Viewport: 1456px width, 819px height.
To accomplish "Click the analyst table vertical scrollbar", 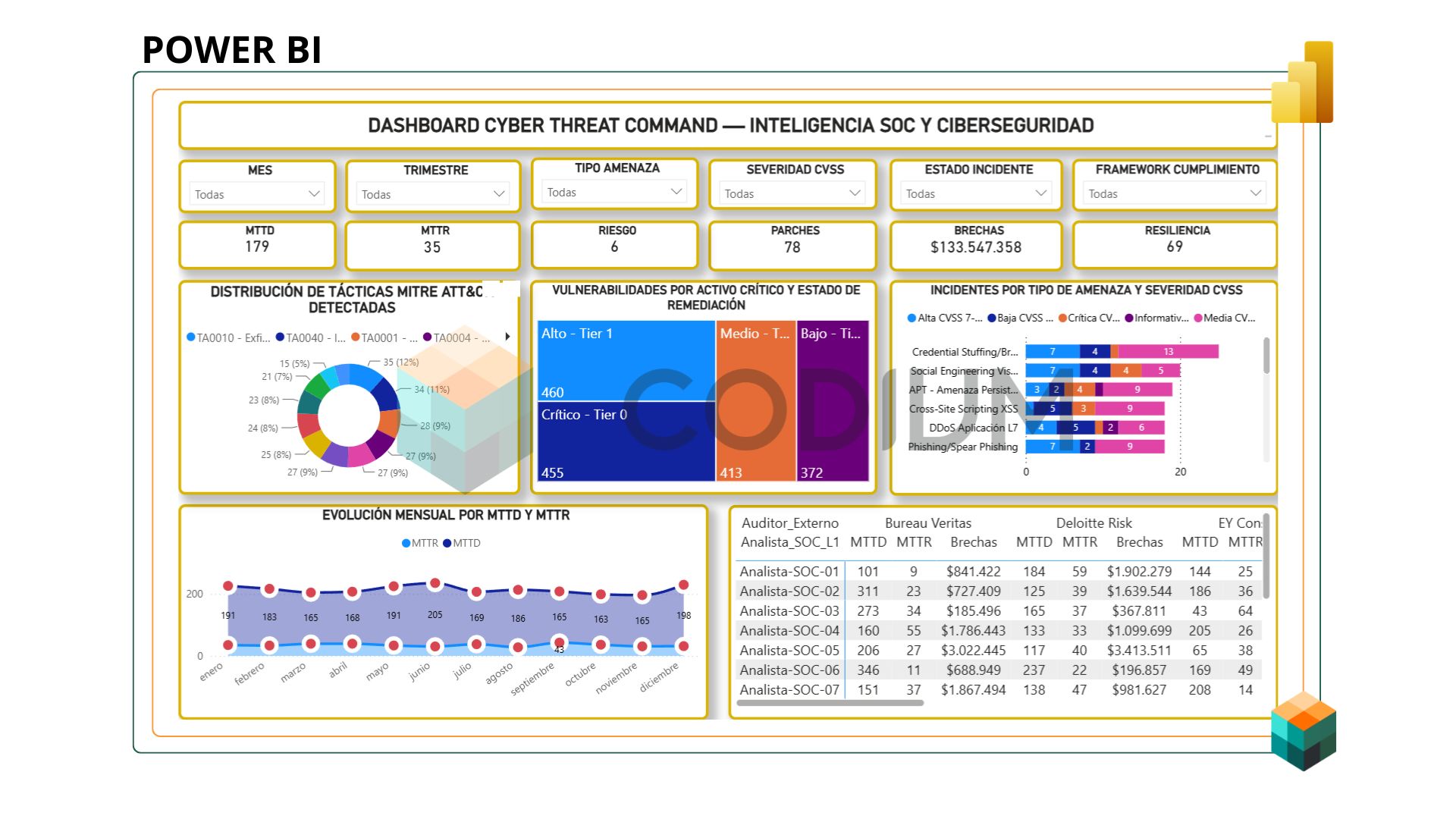I will (x=1266, y=555).
